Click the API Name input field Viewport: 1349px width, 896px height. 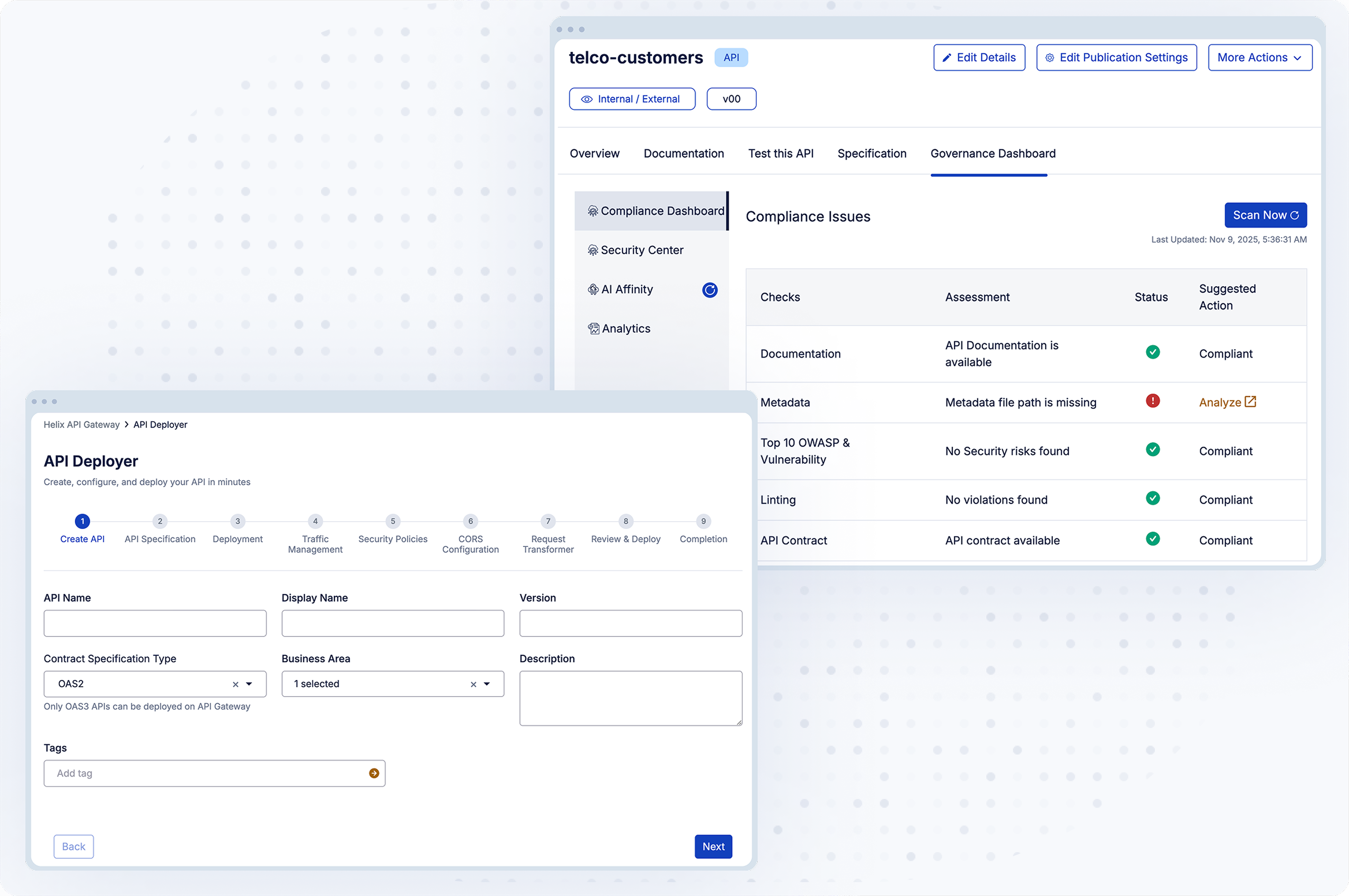[155, 624]
